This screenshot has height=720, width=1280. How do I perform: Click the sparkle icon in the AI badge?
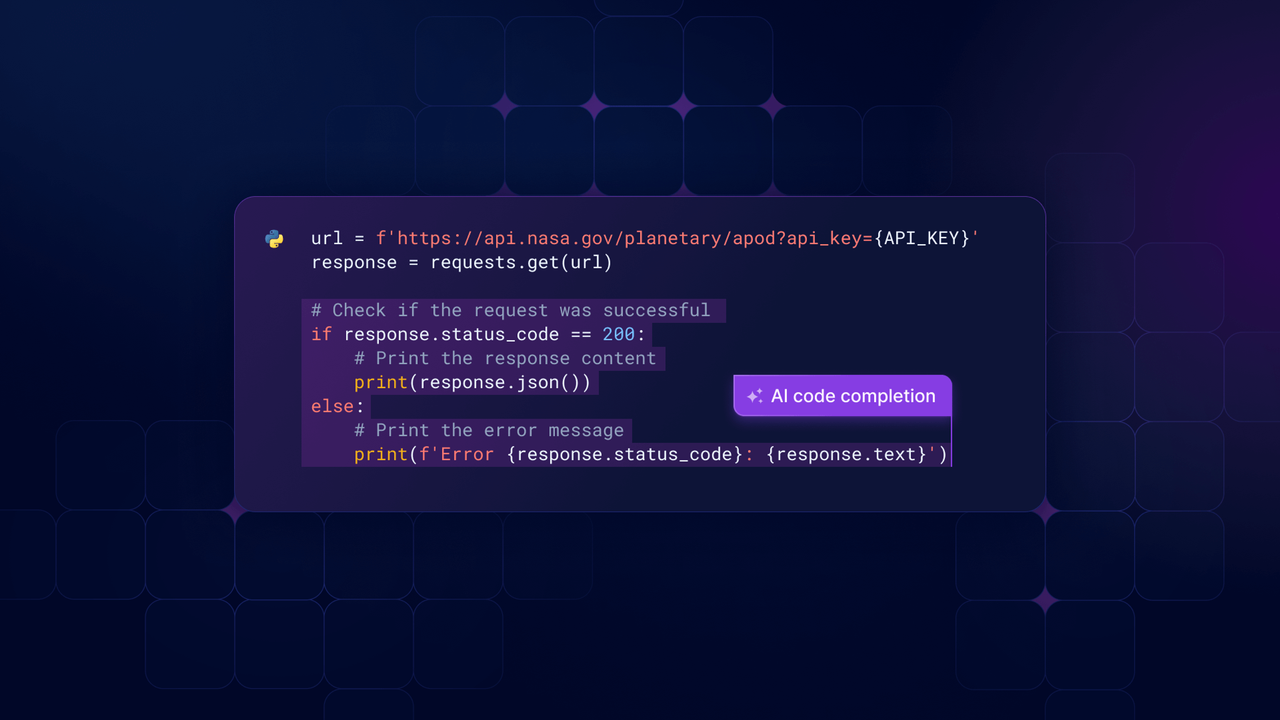tap(755, 396)
